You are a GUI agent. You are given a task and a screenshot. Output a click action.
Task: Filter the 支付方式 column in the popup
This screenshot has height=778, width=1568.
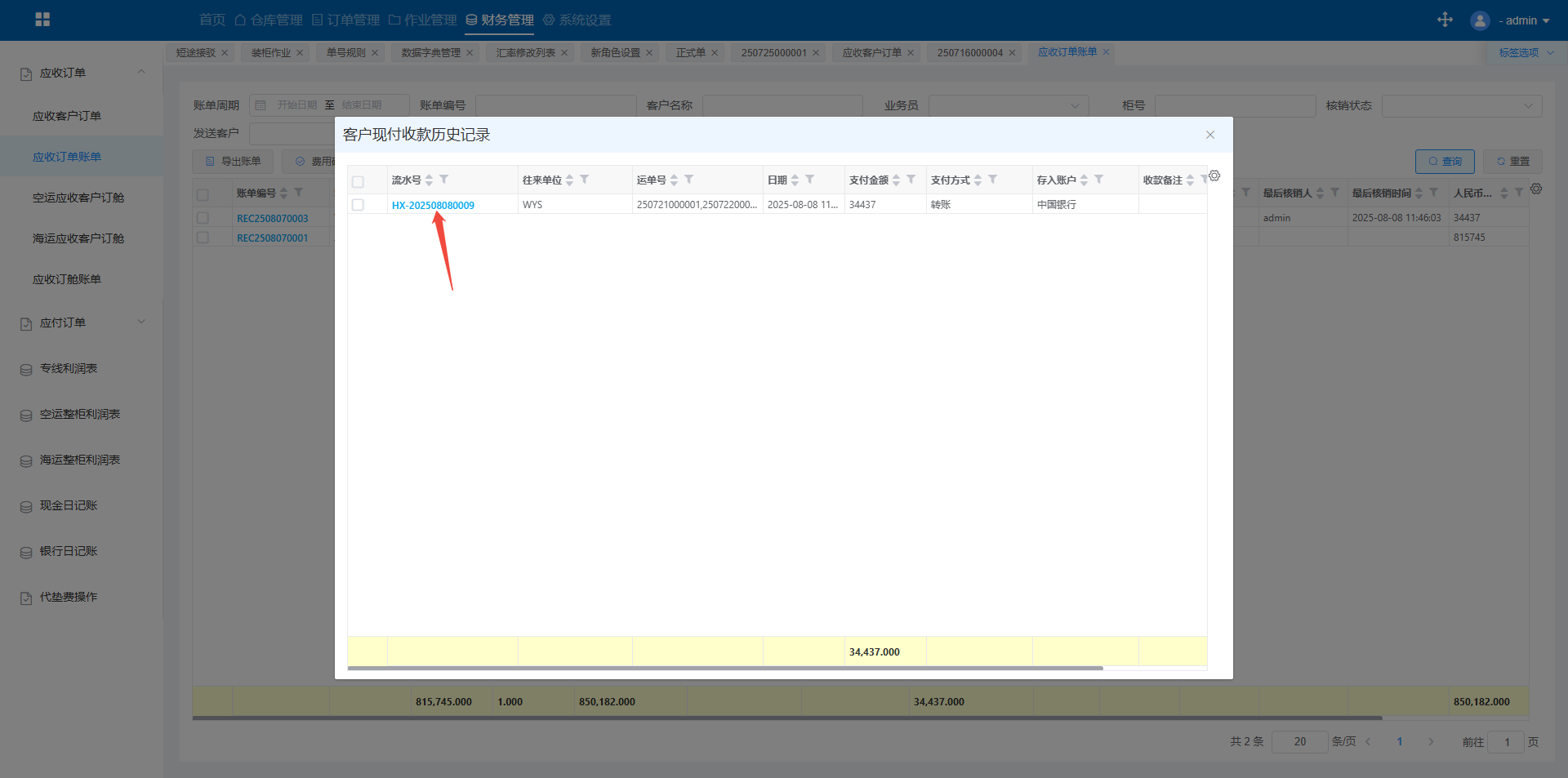pyautogui.click(x=992, y=180)
